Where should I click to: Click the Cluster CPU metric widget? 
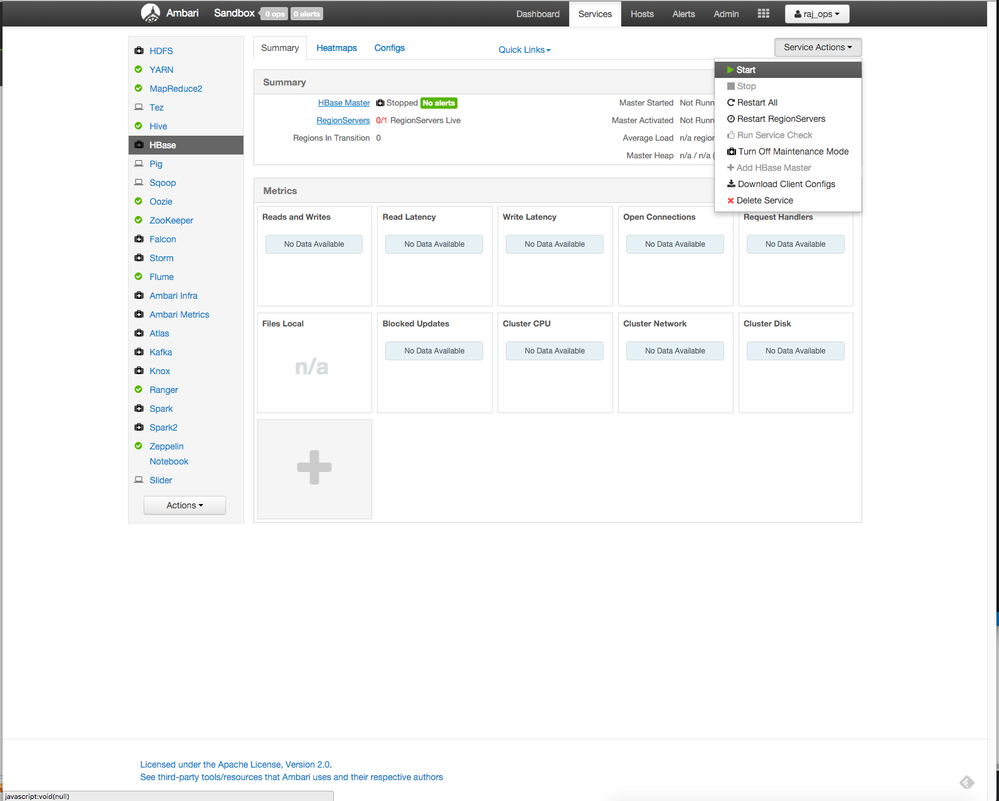(555, 363)
